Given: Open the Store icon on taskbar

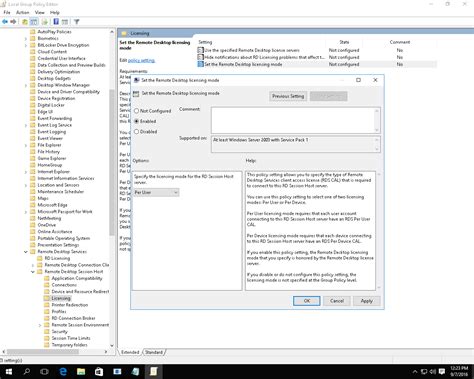Looking at the screenshot, I should point(99,371).
